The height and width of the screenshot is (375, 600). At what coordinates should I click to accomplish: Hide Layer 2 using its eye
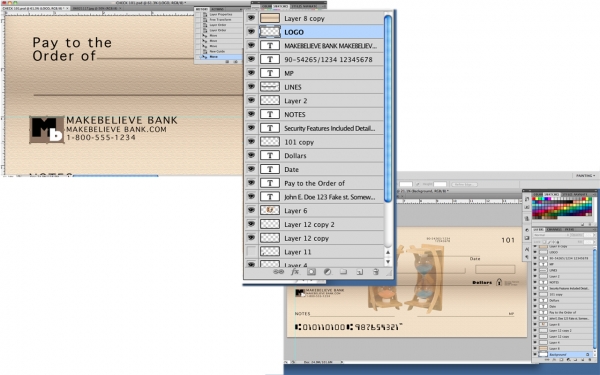[x=251, y=100]
